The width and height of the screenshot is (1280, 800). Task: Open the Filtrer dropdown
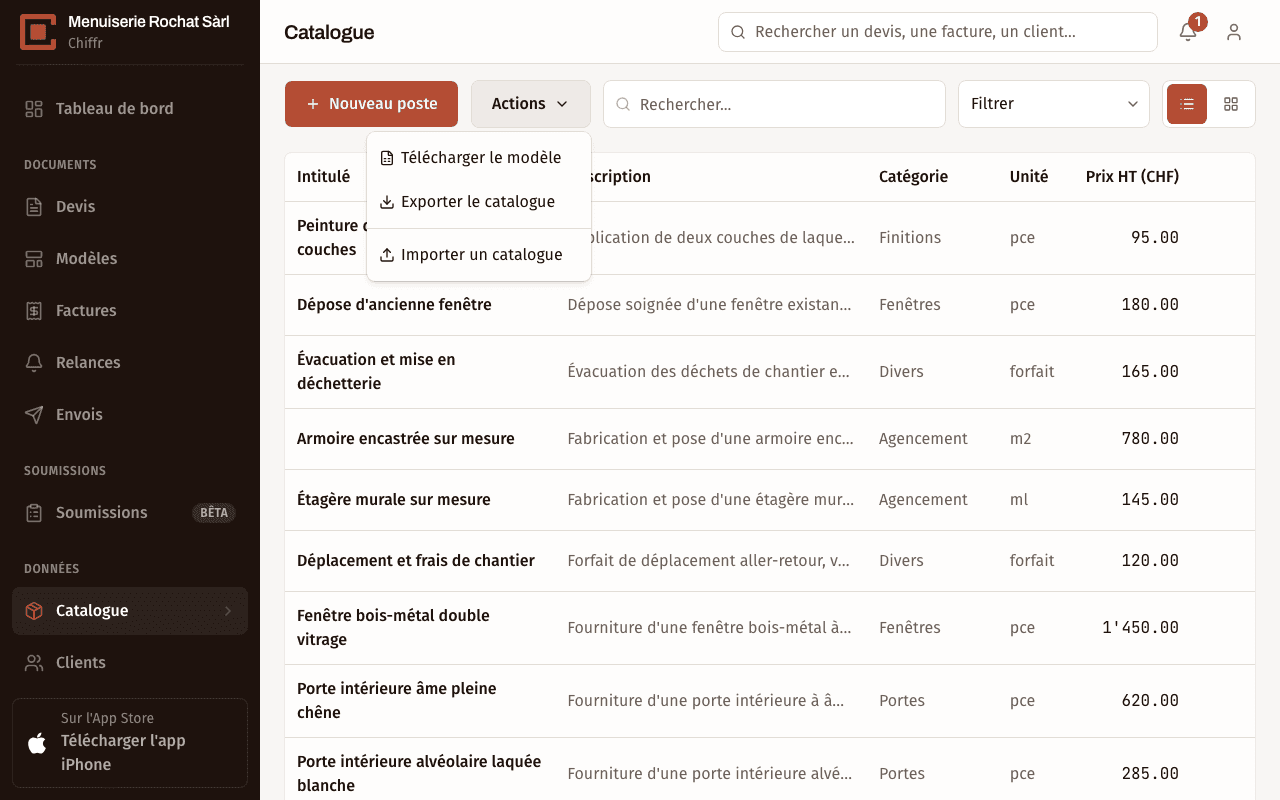click(1054, 104)
